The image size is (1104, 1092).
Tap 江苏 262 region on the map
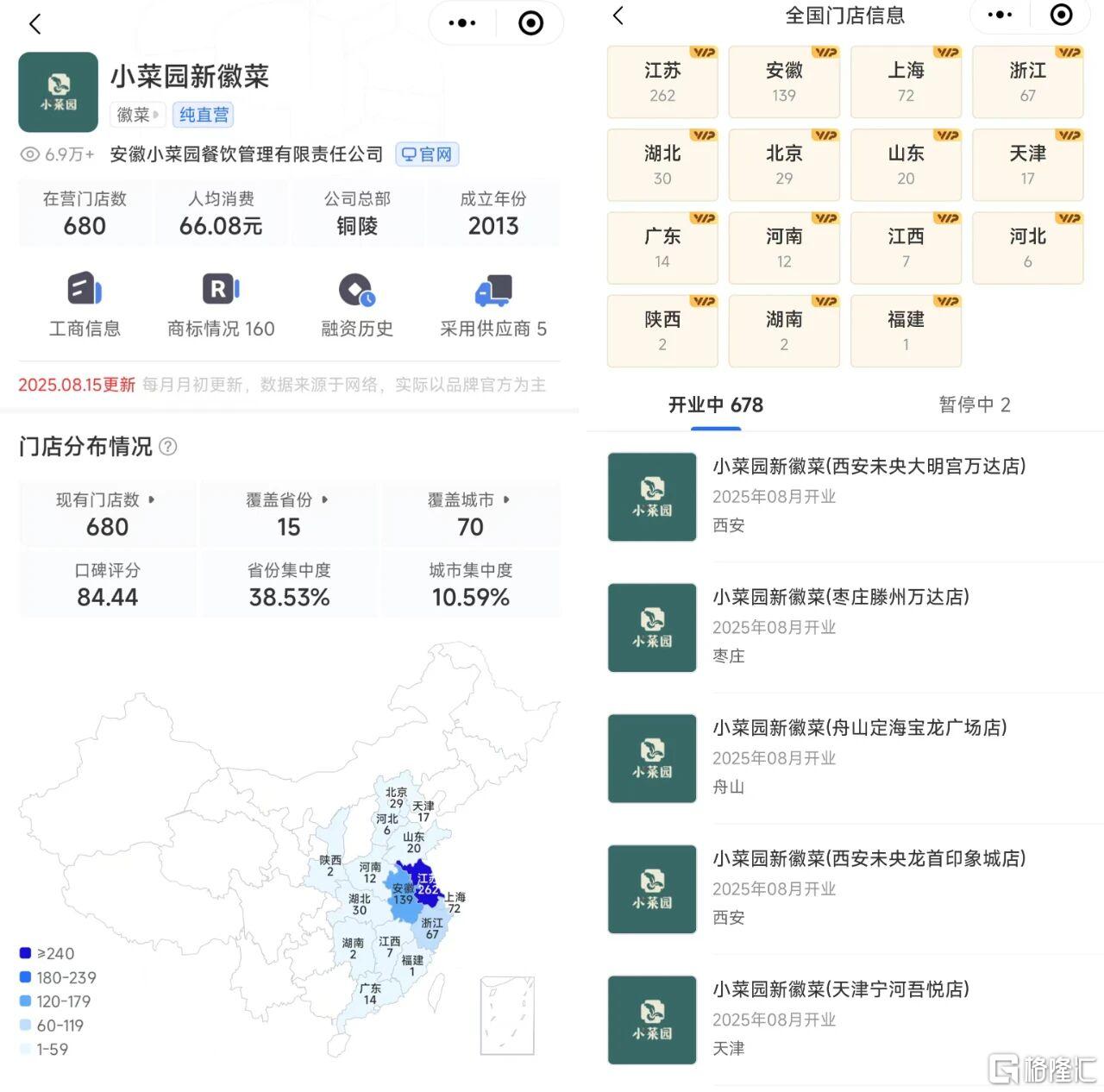coord(425,883)
